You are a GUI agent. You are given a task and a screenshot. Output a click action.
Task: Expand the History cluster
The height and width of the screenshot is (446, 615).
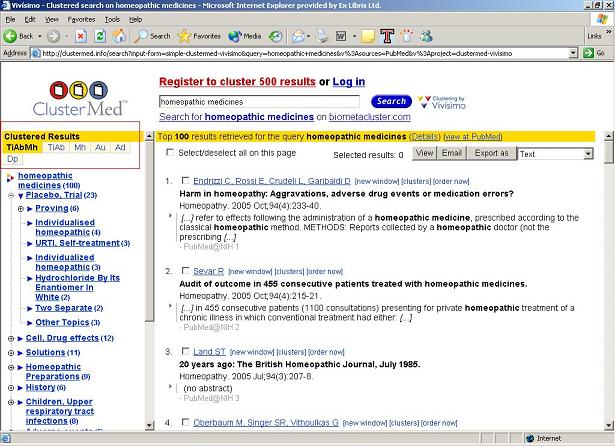11,388
